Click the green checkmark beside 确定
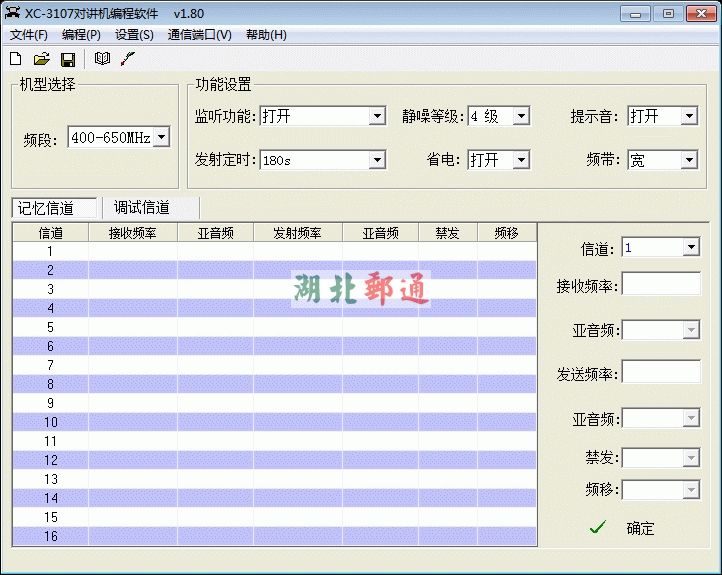The height and width of the screenshot is (575, 722). click(x=598, y=527)
